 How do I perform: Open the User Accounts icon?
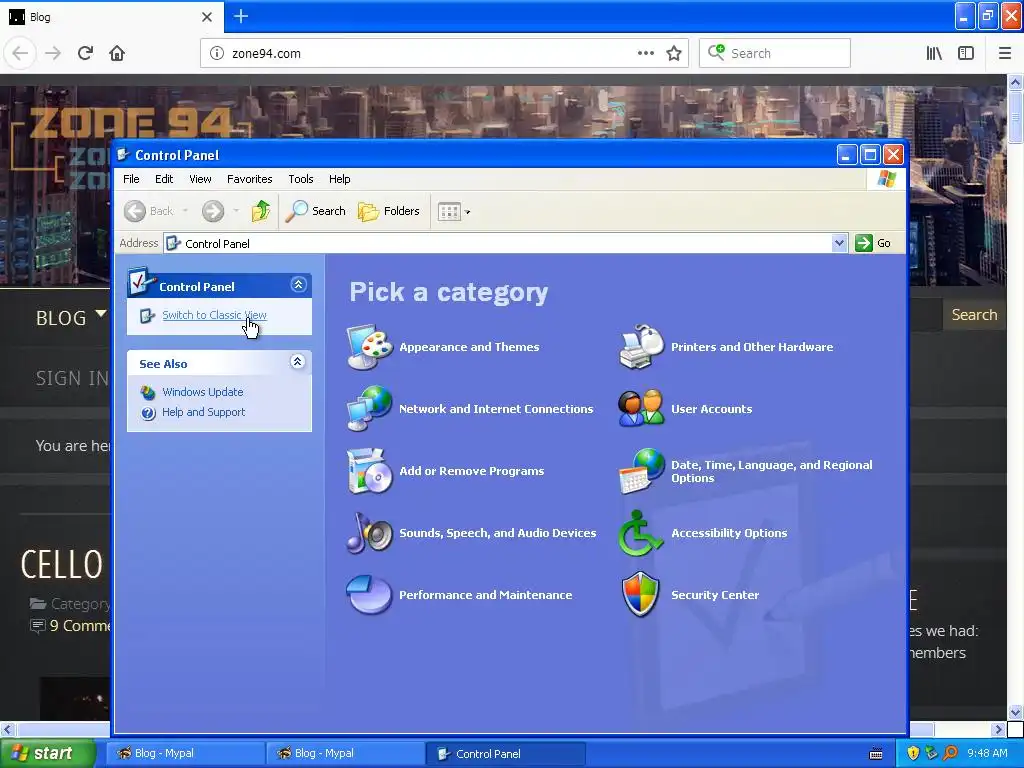[x=641, y=409]
